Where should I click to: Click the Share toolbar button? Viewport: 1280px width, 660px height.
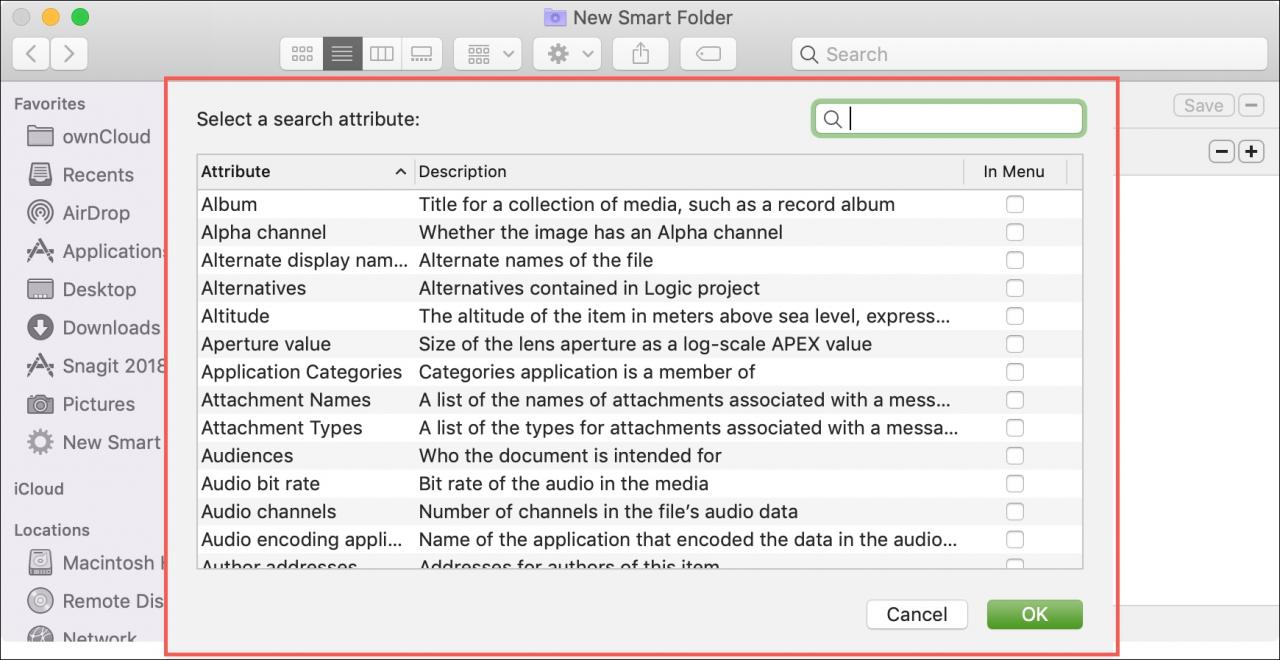pos(640,54)
